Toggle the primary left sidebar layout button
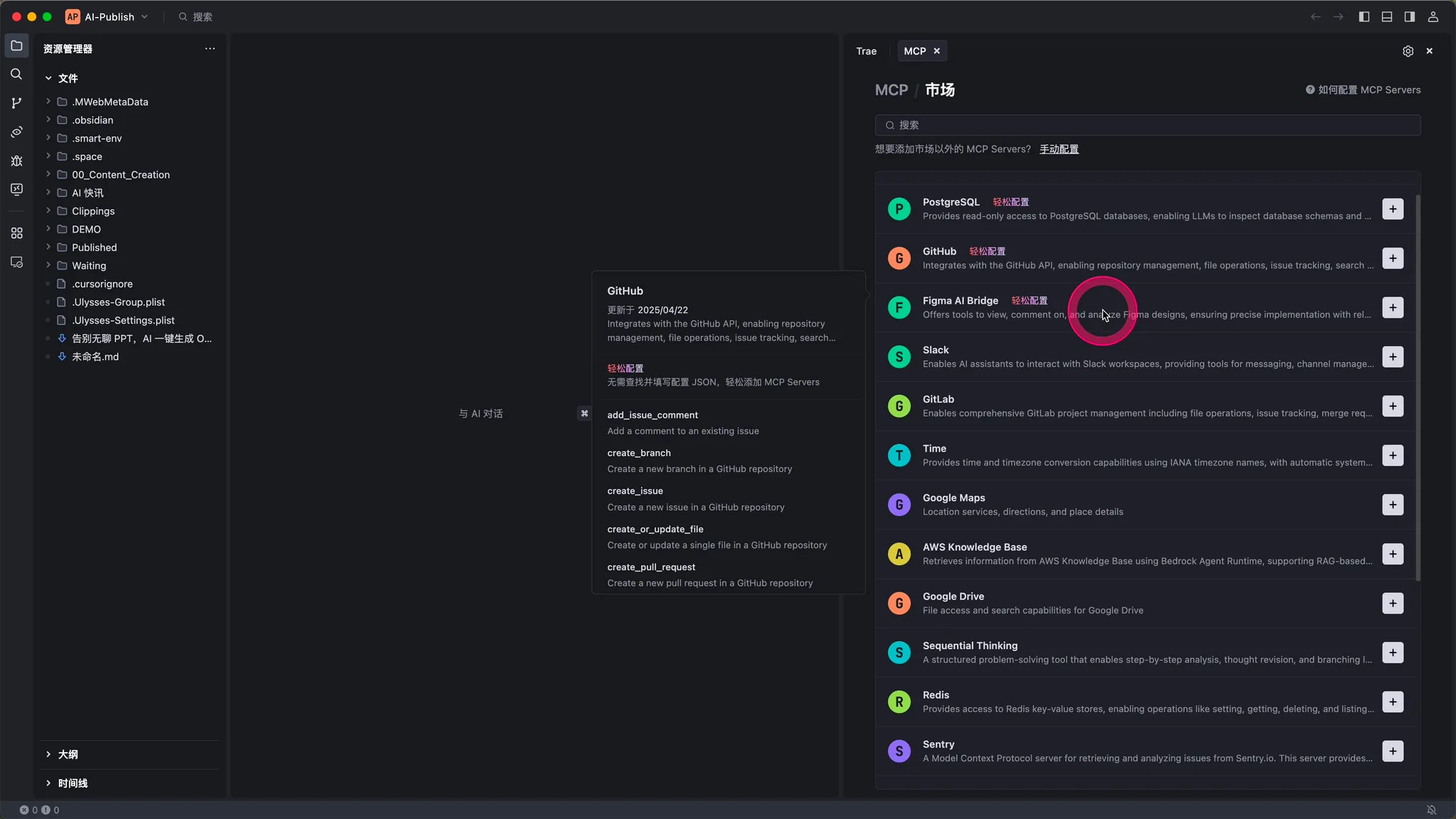 click(1364, 17)
